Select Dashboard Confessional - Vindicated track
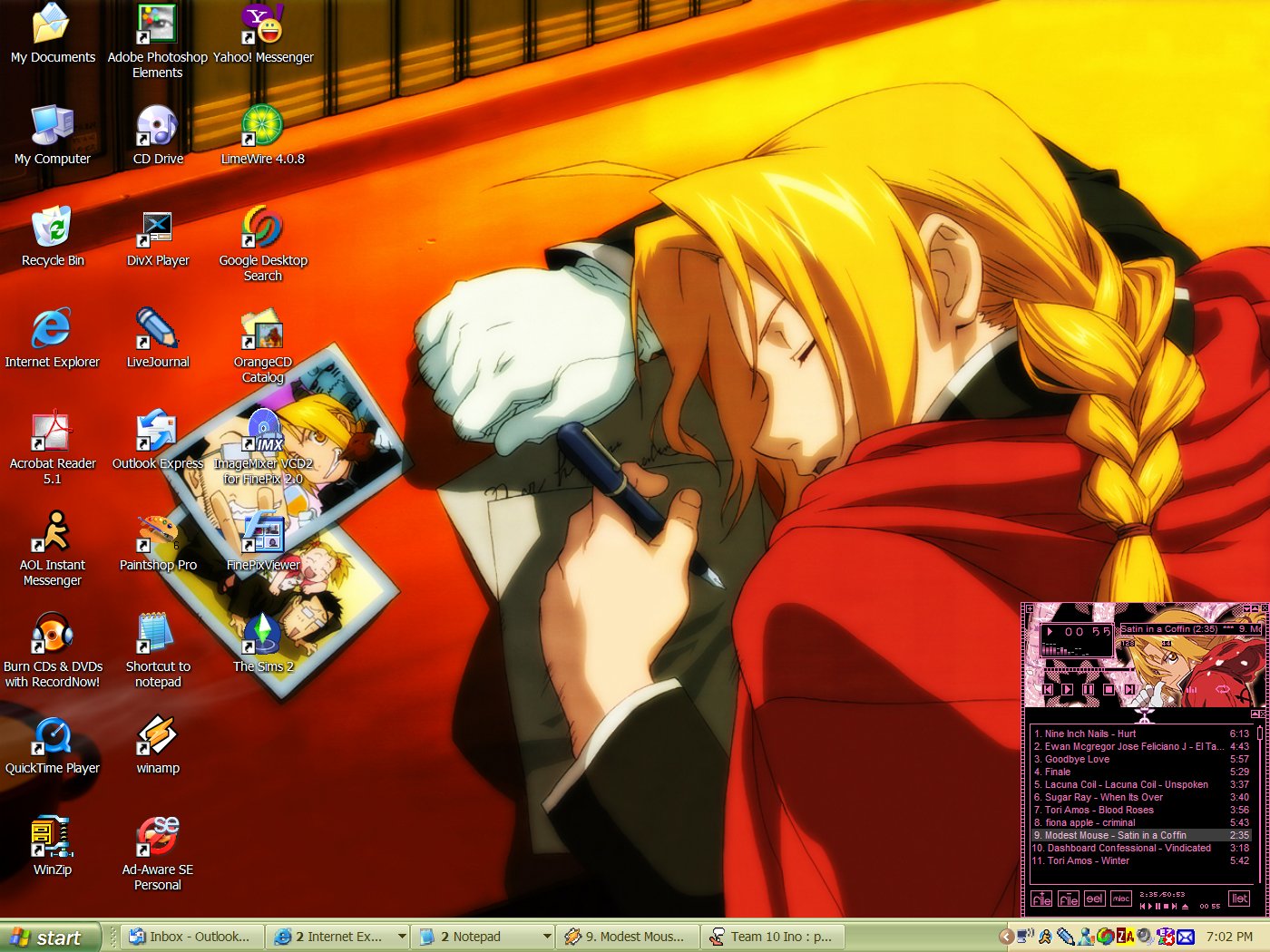The height and width of the screenshot is (952, 1270). [1141, 848]
